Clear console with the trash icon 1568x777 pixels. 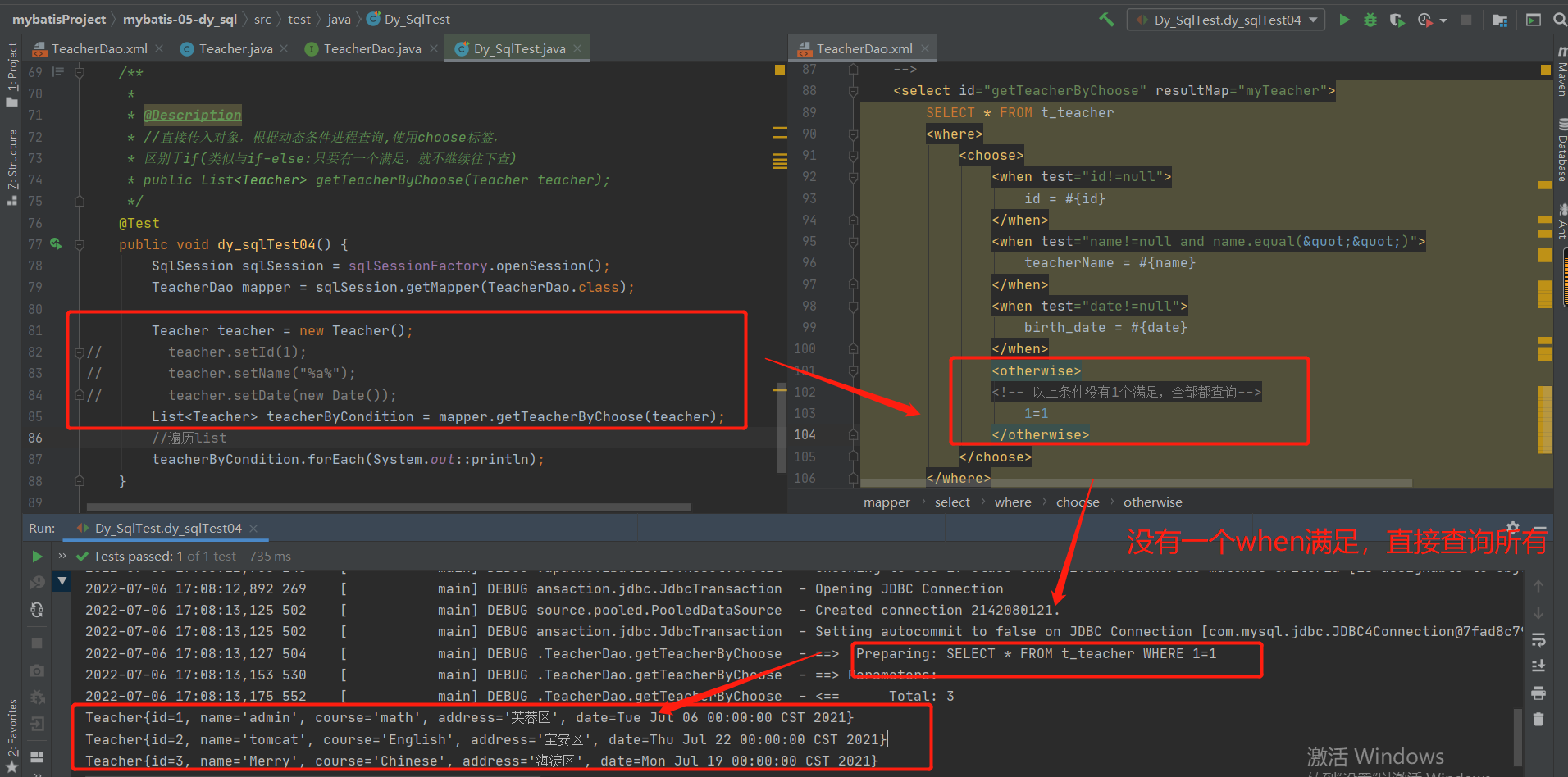(1538, 720)
